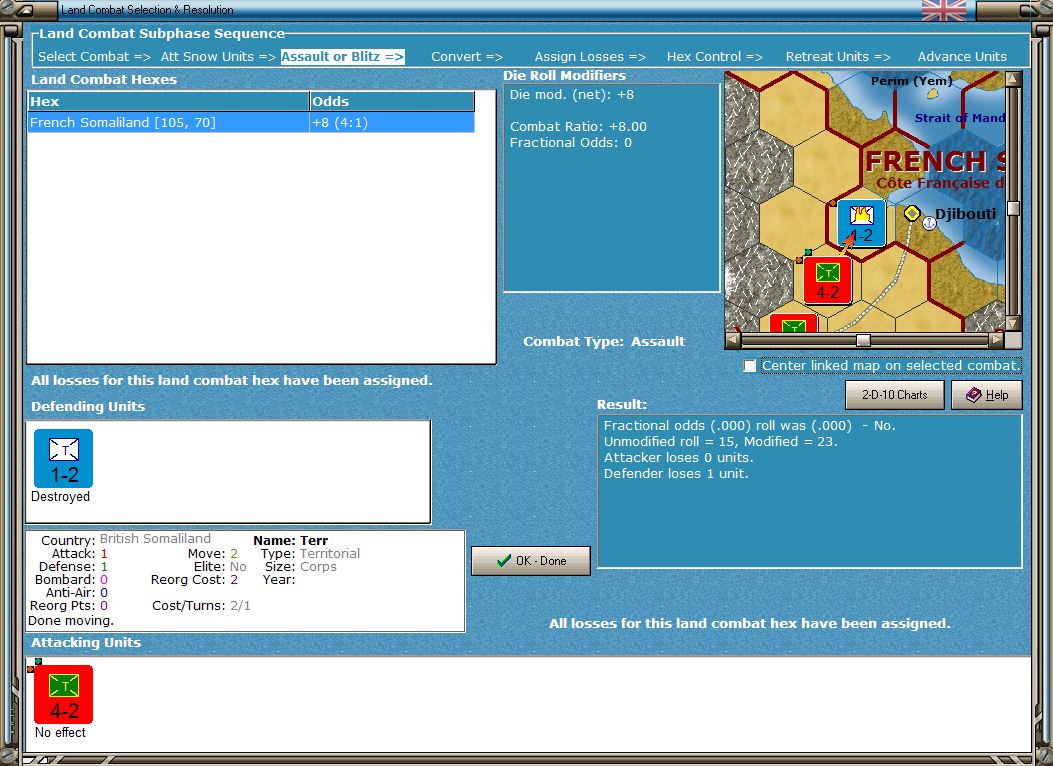Click the red 4-2 unit on the map
1053x766 pixels.
pyautogui.click(x=827, y=280)
